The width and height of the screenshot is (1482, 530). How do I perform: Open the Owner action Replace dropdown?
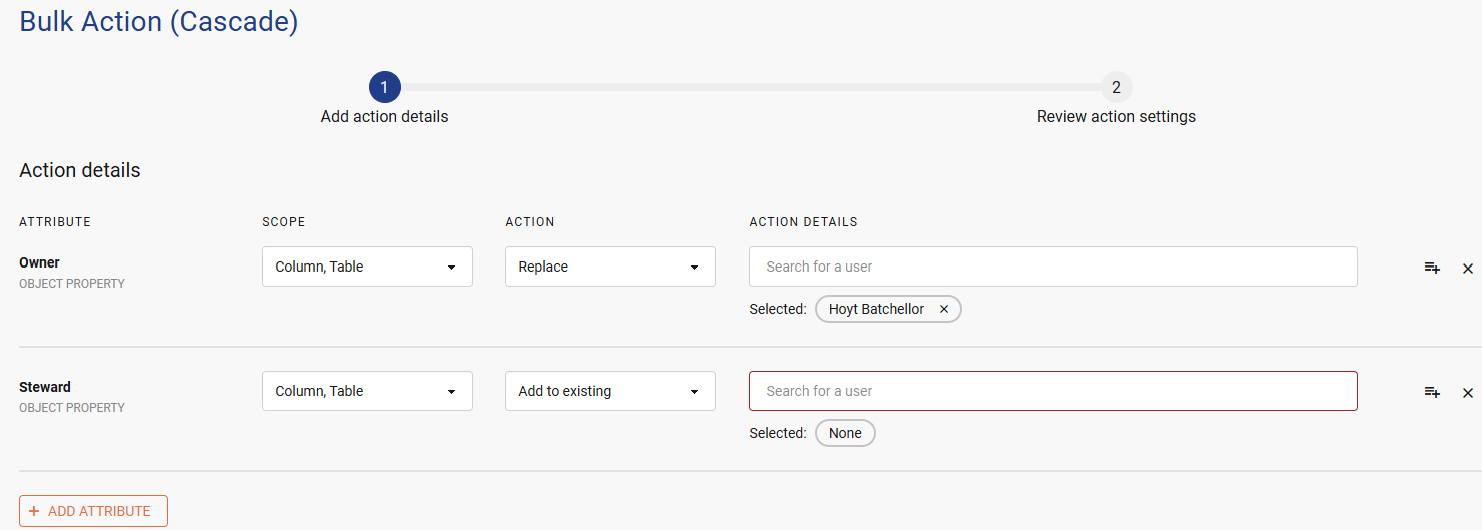[x=610, y=267]
